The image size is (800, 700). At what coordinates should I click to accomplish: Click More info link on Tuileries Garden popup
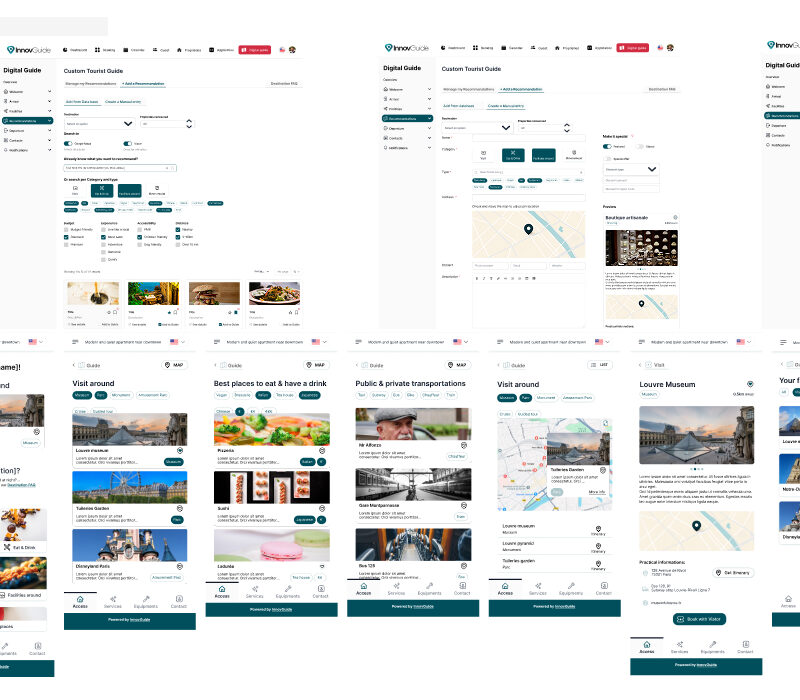click(597, 492)
